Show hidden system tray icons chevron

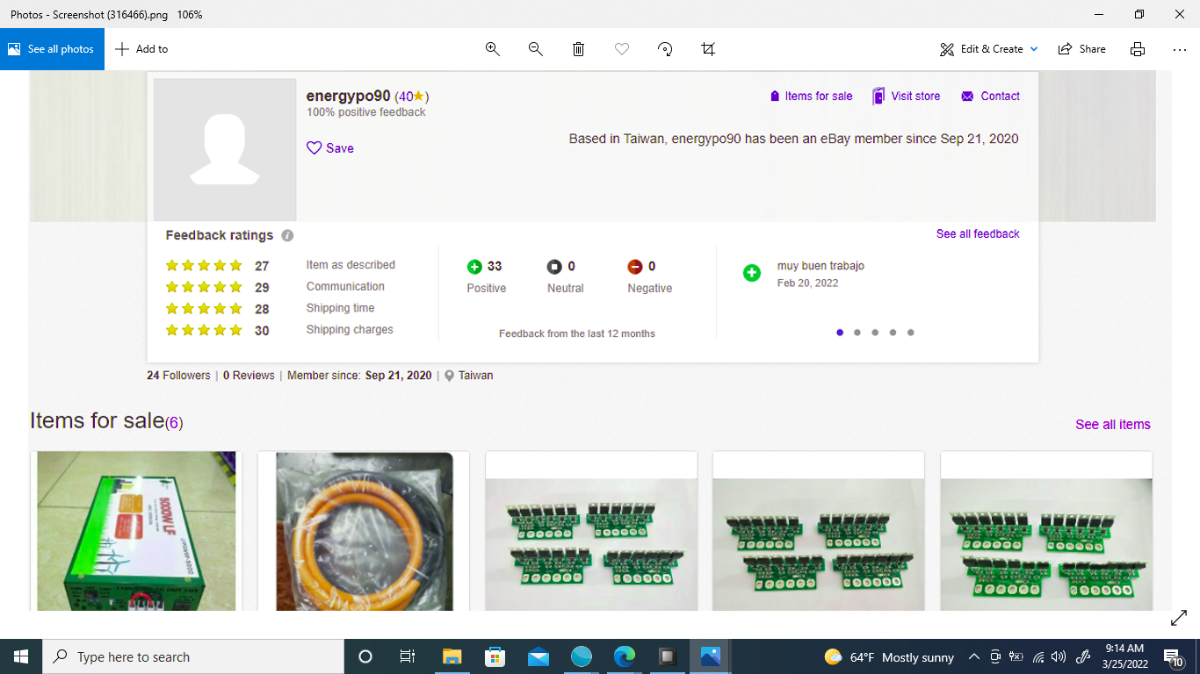point(974,657)
